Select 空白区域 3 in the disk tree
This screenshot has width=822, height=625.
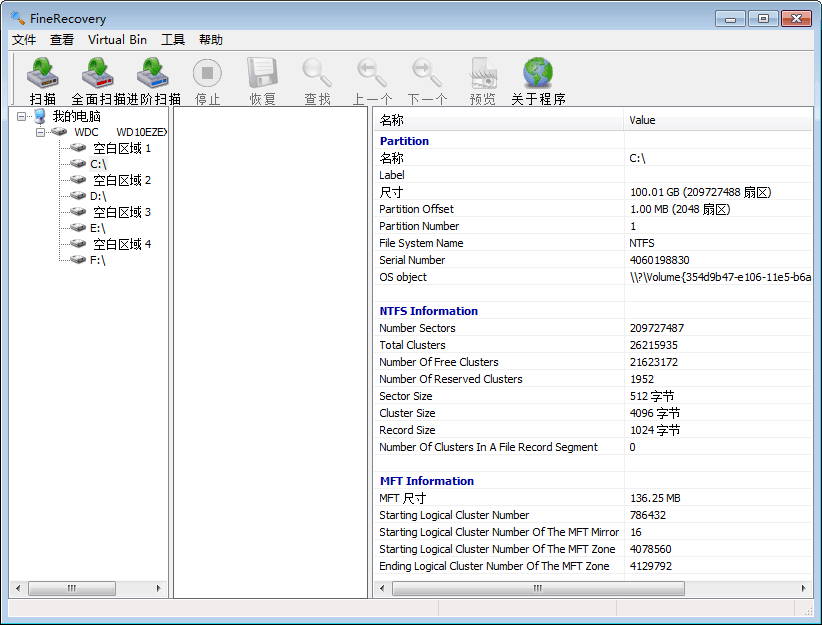coord(122,212)
